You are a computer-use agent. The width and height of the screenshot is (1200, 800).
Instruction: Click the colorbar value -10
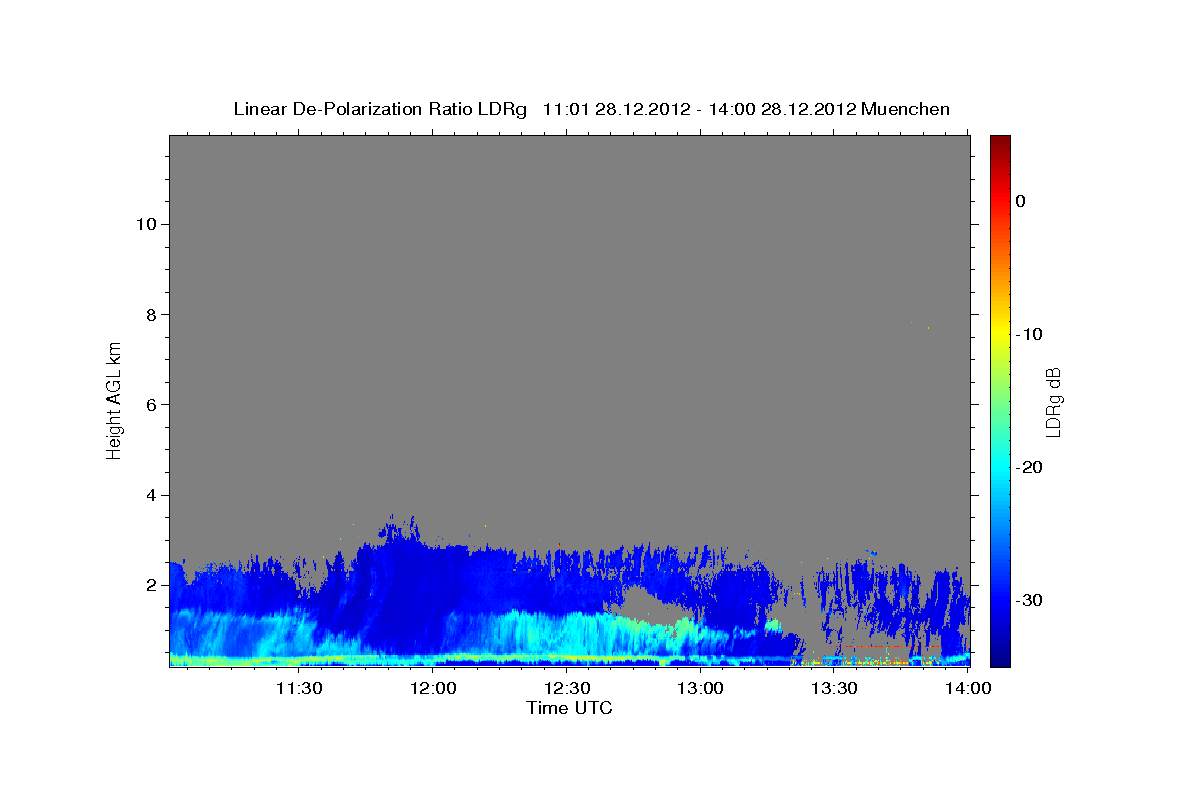point(1030,334)
